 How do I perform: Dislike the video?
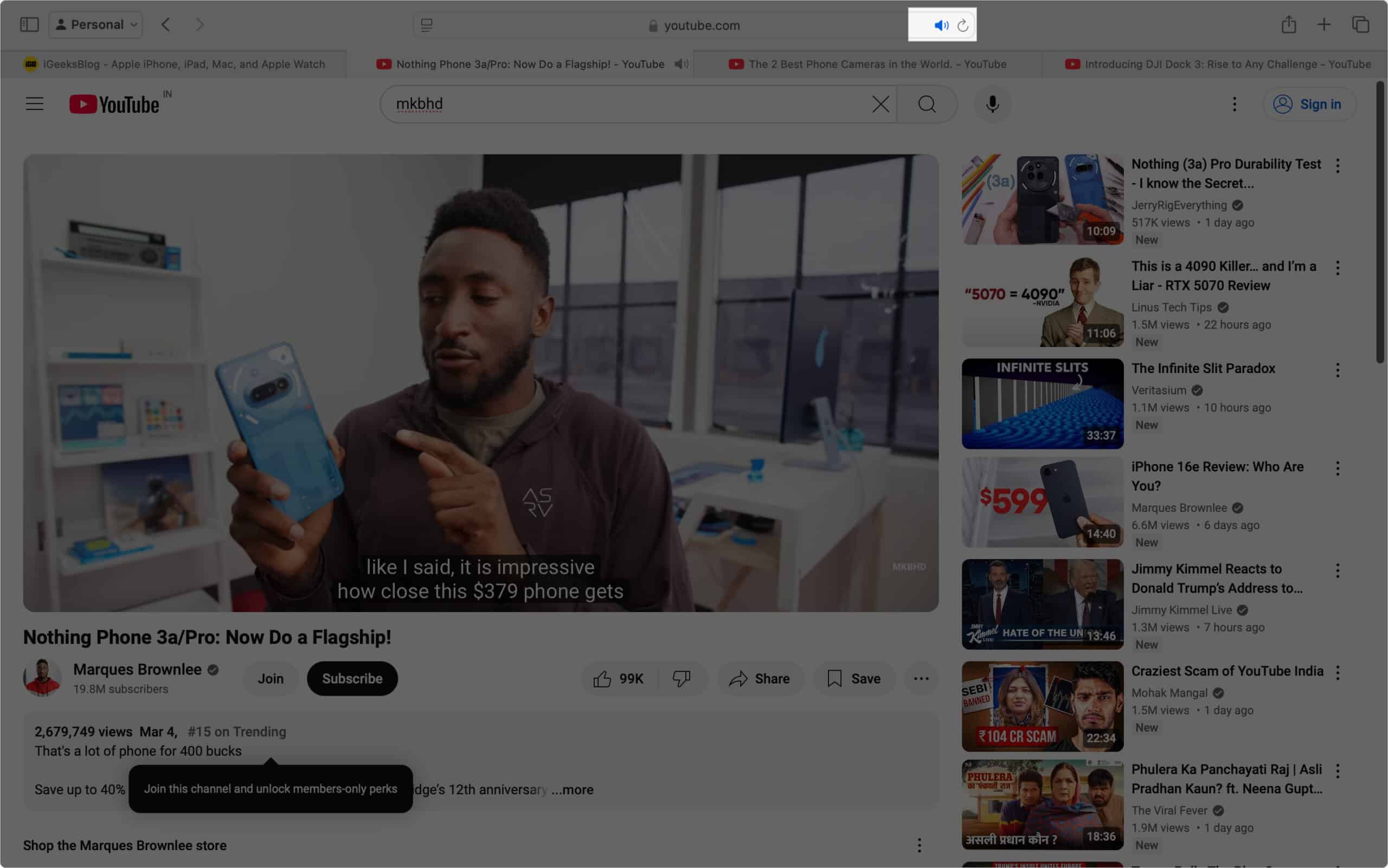tap(682, 679)
